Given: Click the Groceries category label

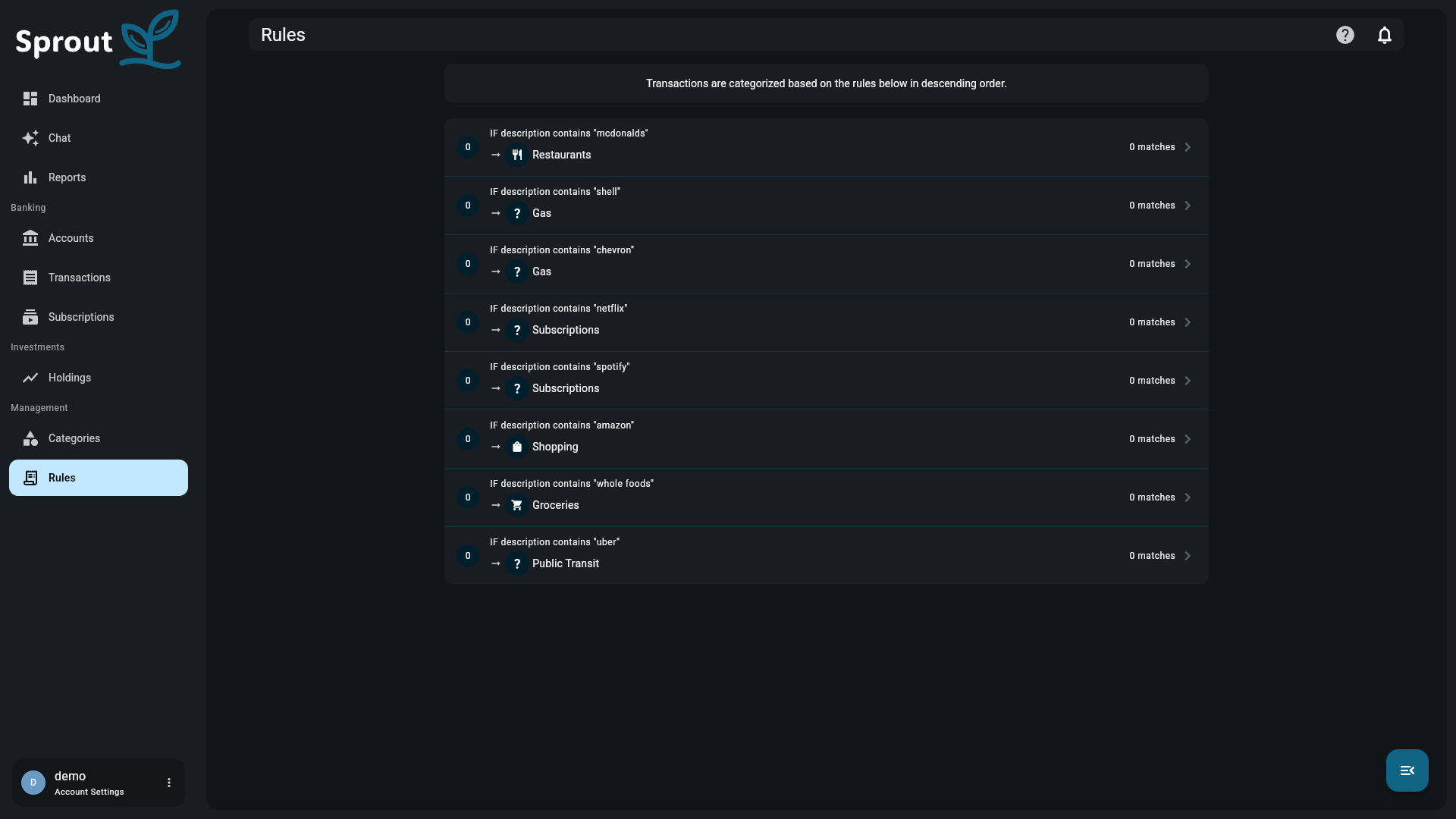Looking at the screenshot, I should coord(555,505).
